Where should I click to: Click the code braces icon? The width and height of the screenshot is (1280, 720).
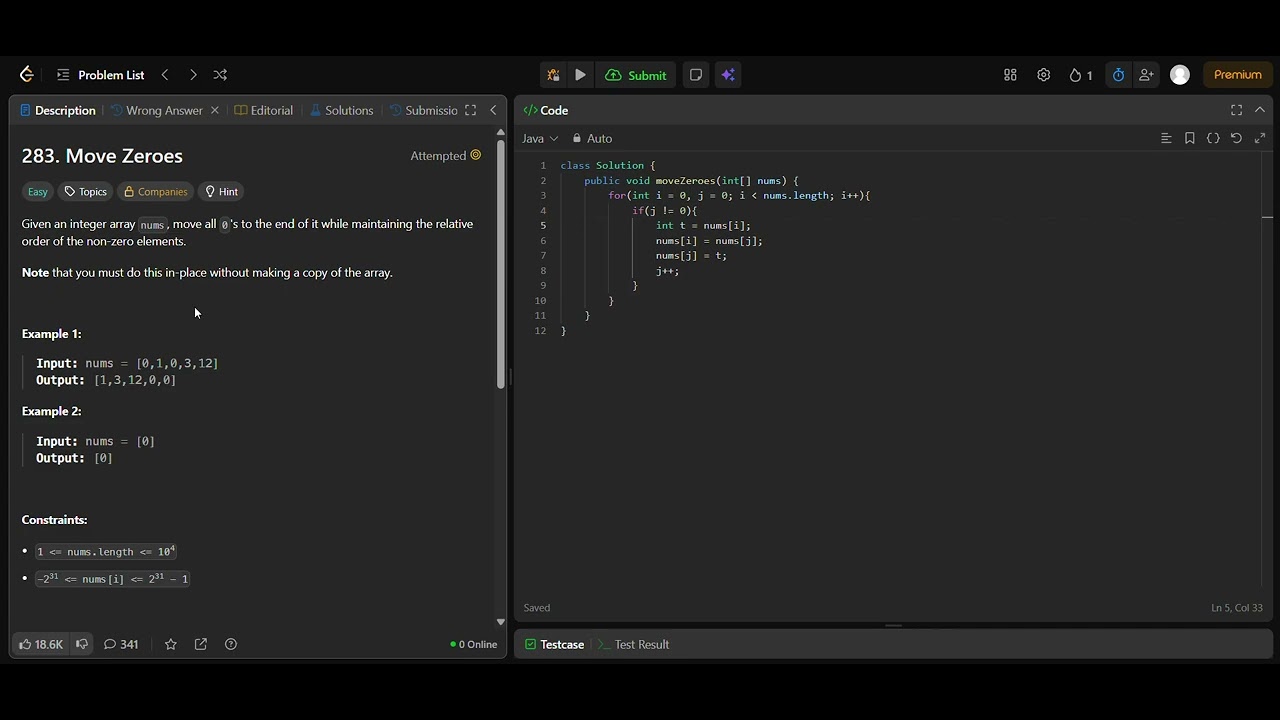pos(1213,139)
